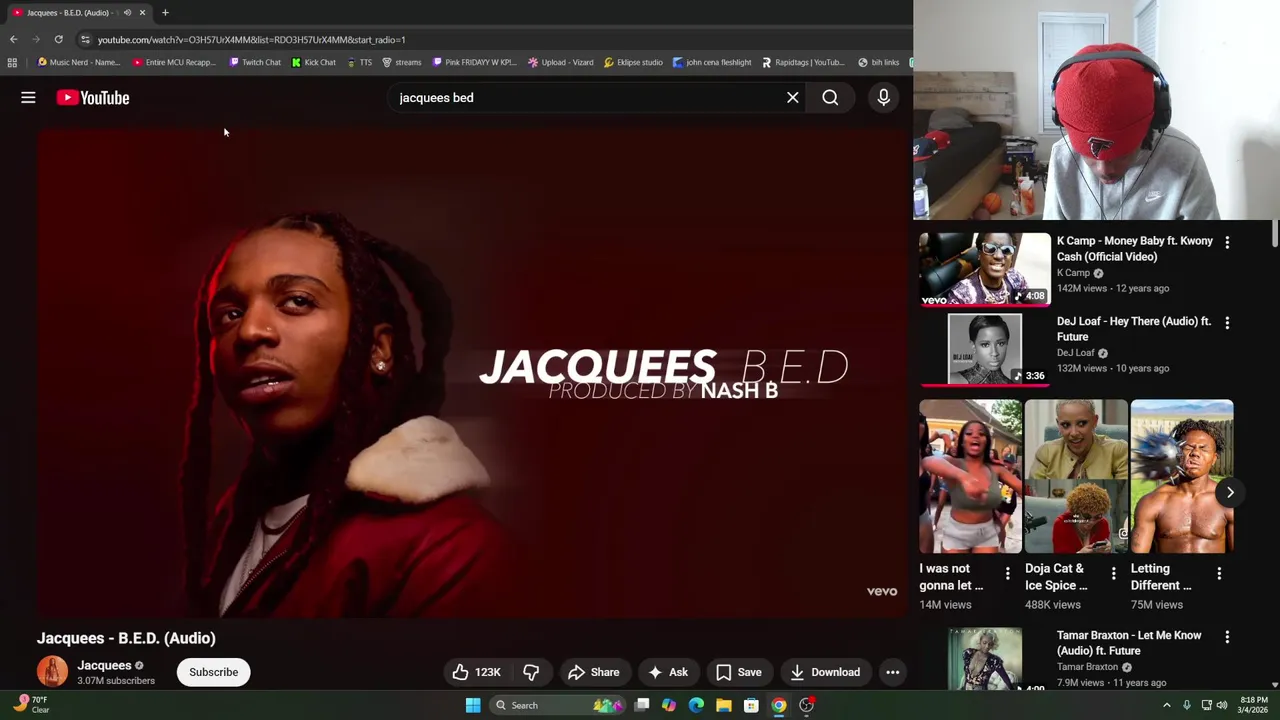Image resolution: width=1280 pixels, height=720 pixels.
Task: Dislike the video with the thumbs-down
Action: [531, 672]
